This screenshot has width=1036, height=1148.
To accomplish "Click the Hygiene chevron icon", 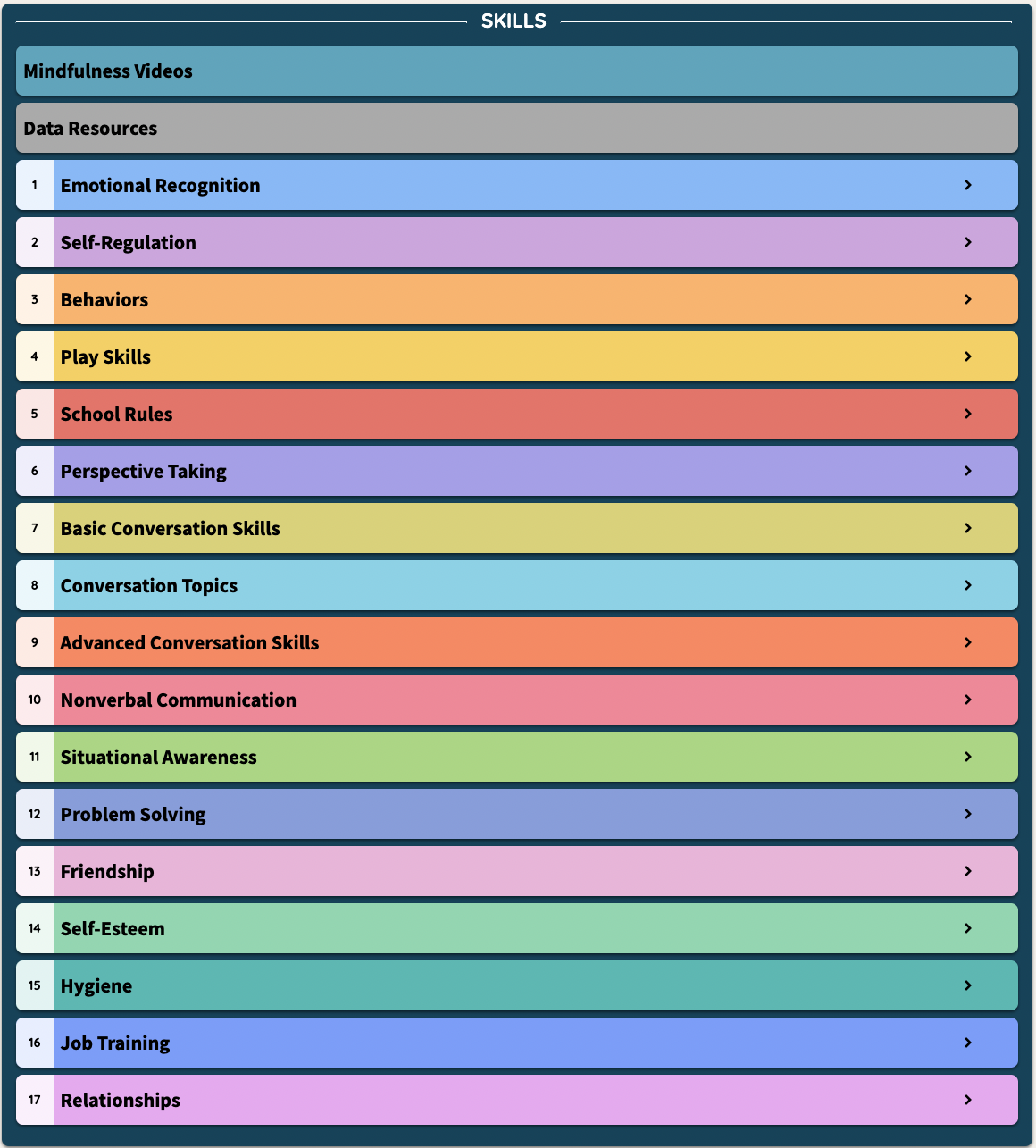I will tap(968, 985).
